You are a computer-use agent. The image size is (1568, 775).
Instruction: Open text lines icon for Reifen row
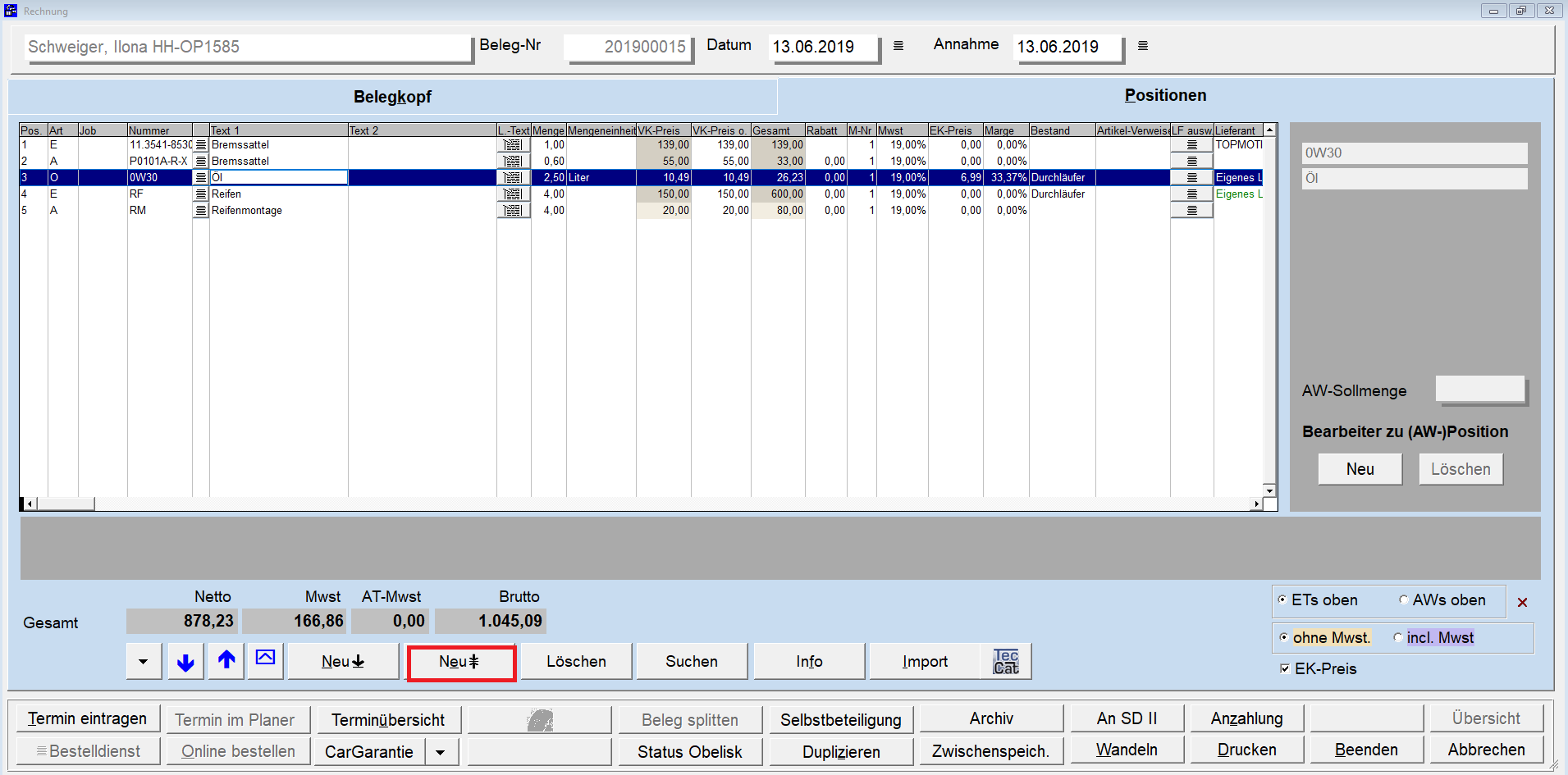[x=201, y=194]
